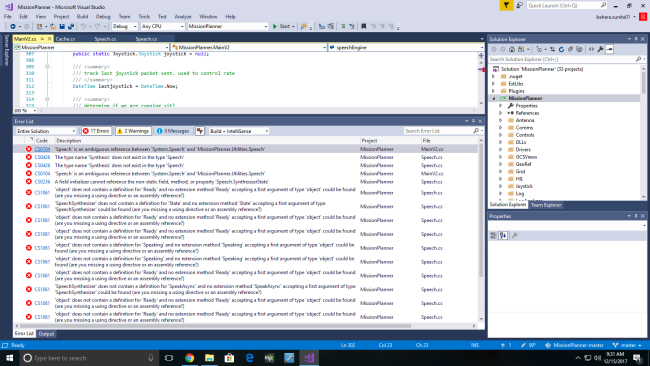The image size is (650, 366).
Task: Open the MissionPlanner startup project dropdown
Action: tap(228, 26)
